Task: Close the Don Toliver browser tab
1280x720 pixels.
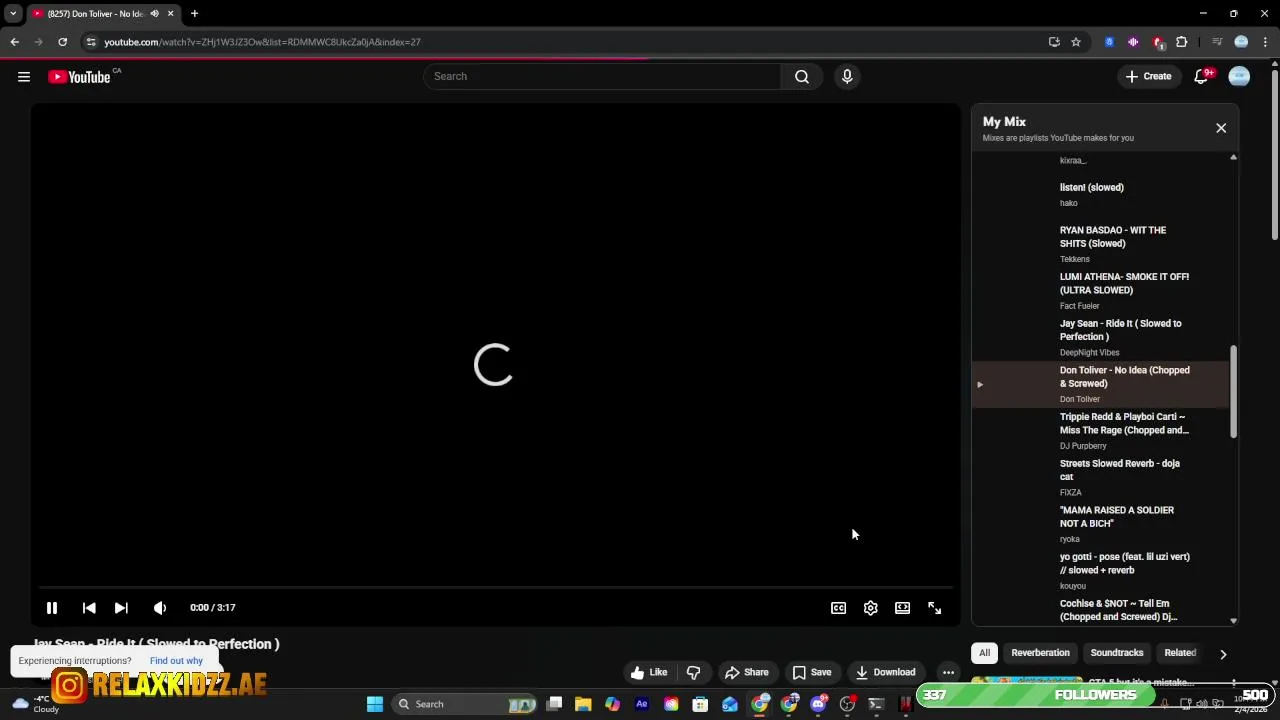Action: tap(170, 14)
